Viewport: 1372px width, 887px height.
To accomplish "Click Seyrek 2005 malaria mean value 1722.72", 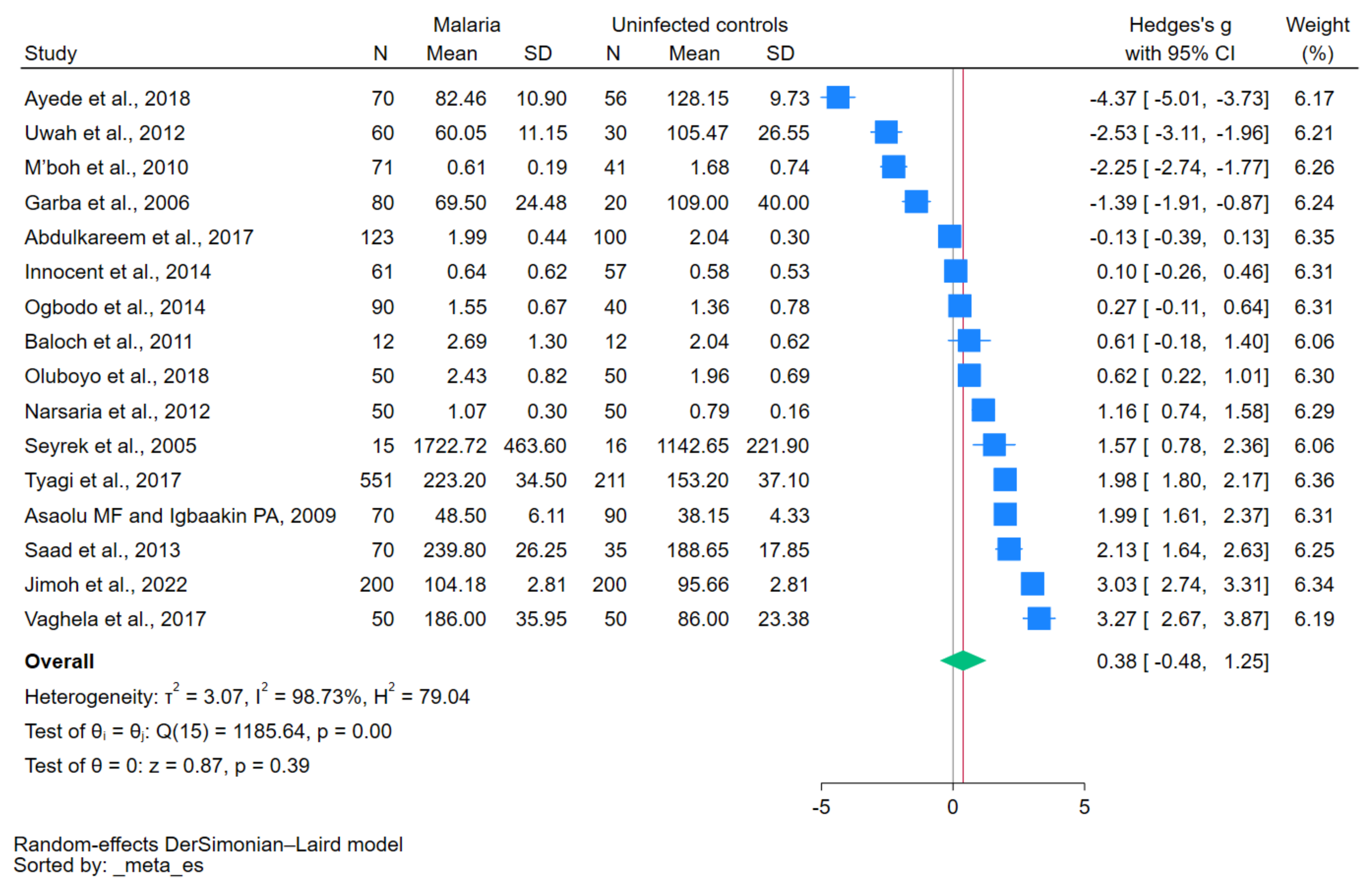I will [450, 446].
